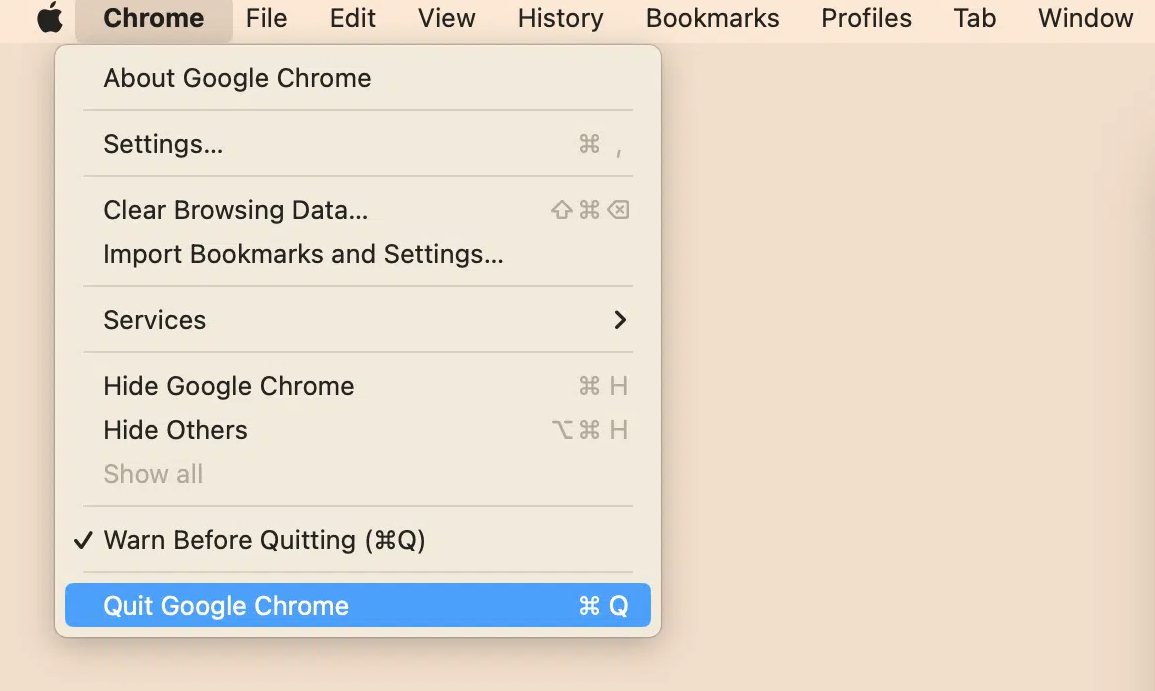Choose Hide Google Chrome
Screen dimensions: 1155x691
(x=229, y=386)
